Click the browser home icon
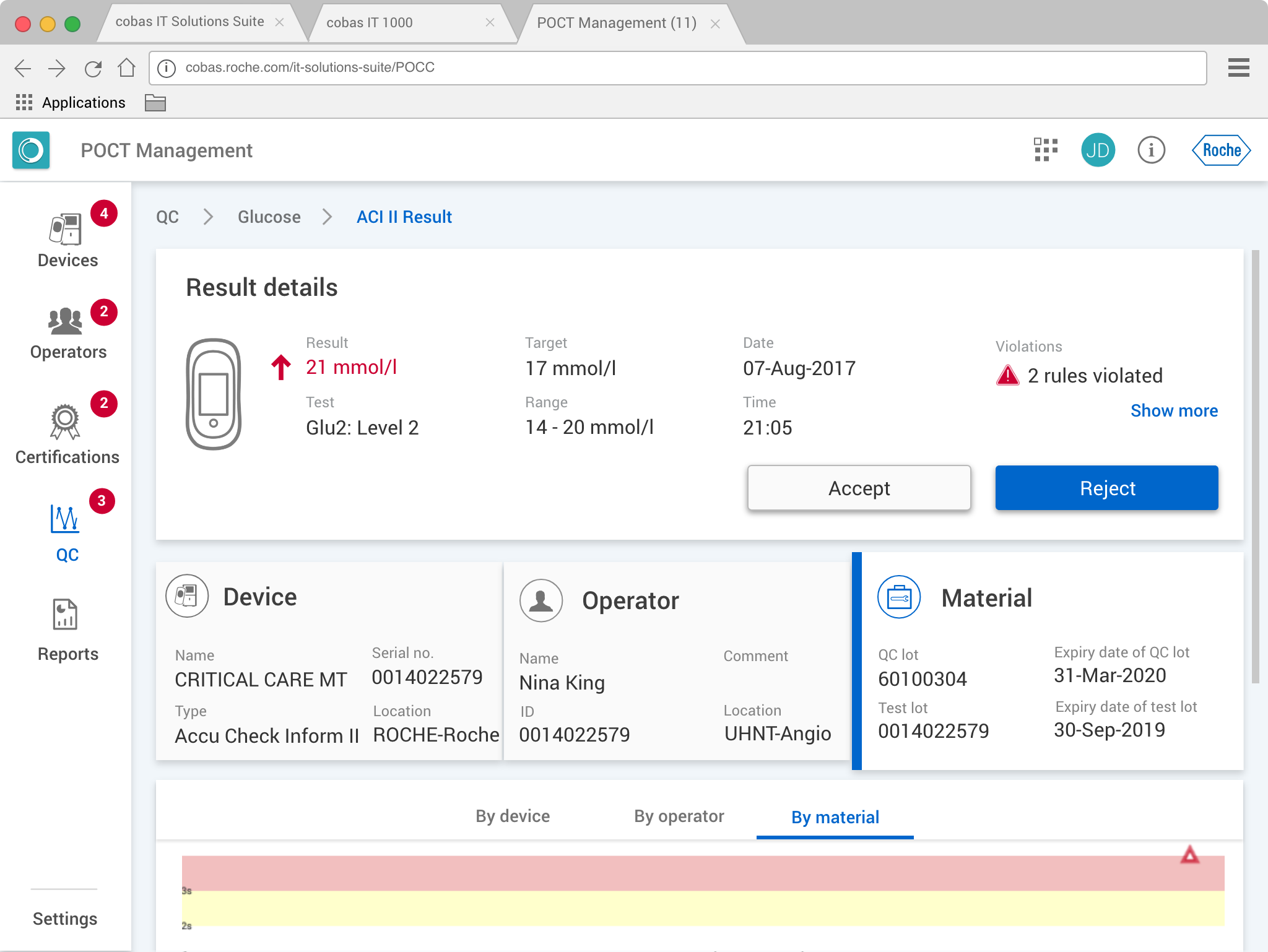1268x952 pixels. [x=127, y=67]
